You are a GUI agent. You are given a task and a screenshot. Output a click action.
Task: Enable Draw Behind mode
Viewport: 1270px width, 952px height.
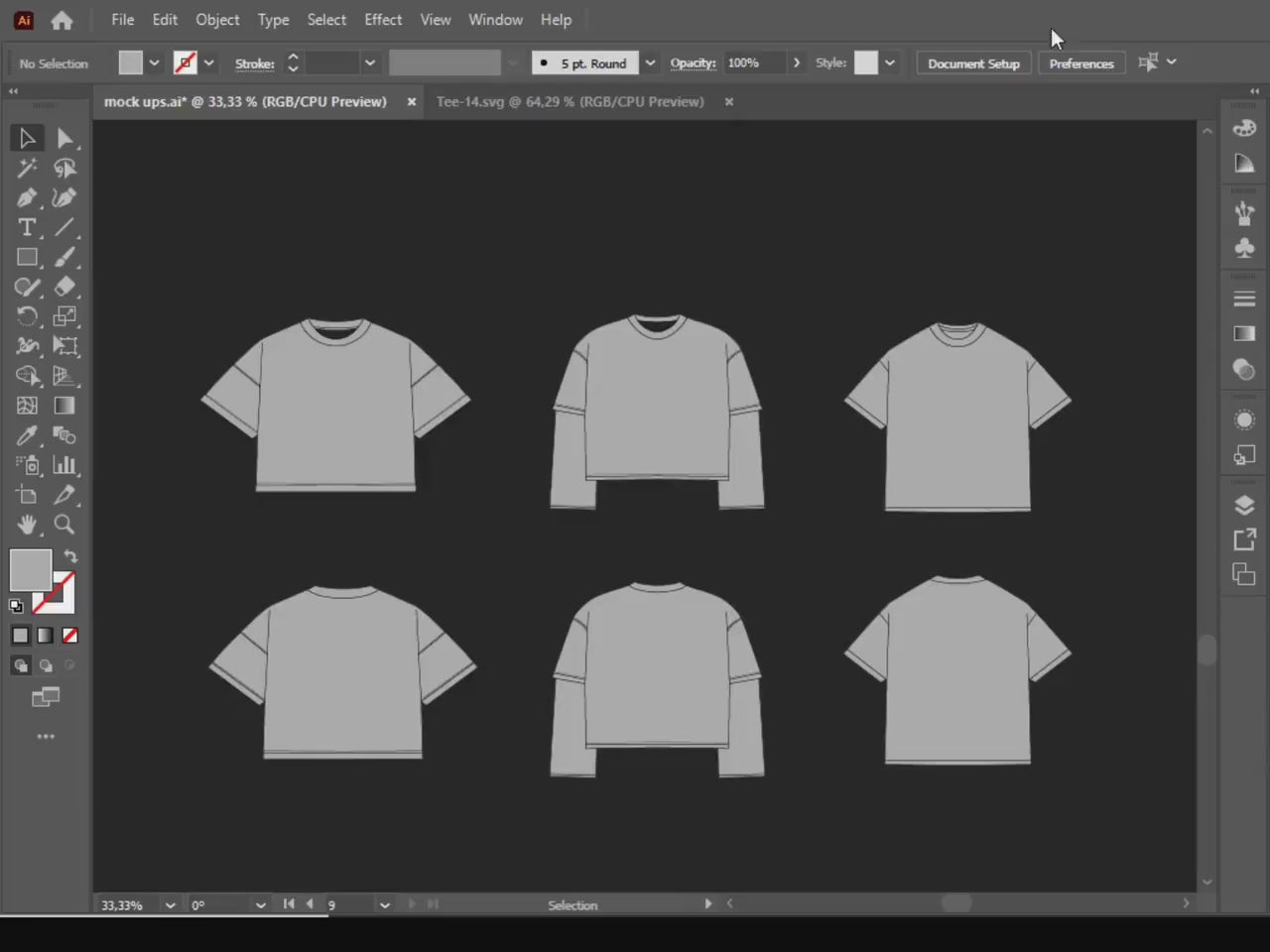tap(46, 665)
